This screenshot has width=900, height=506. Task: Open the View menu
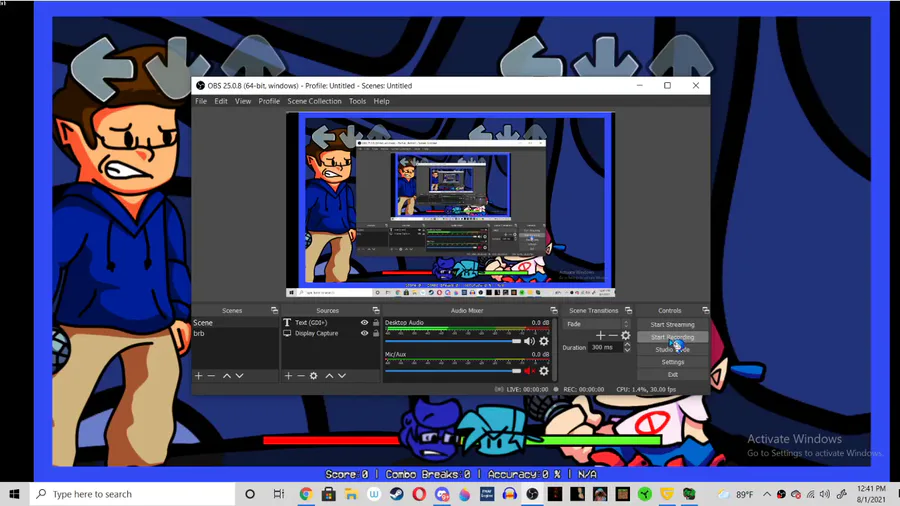243,101
